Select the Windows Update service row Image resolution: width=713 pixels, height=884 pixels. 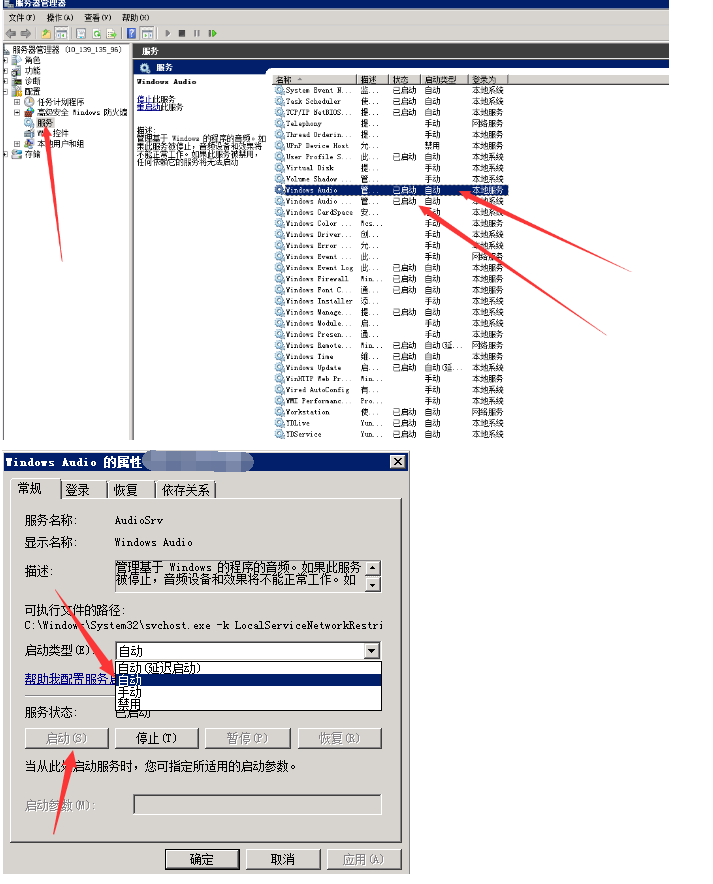313,368
